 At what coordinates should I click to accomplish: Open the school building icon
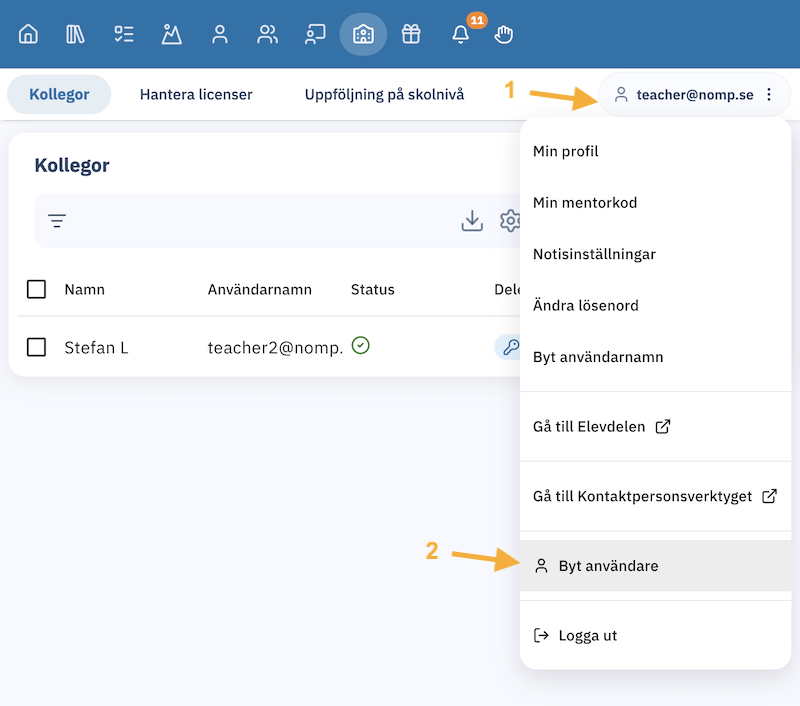[363, 35]
